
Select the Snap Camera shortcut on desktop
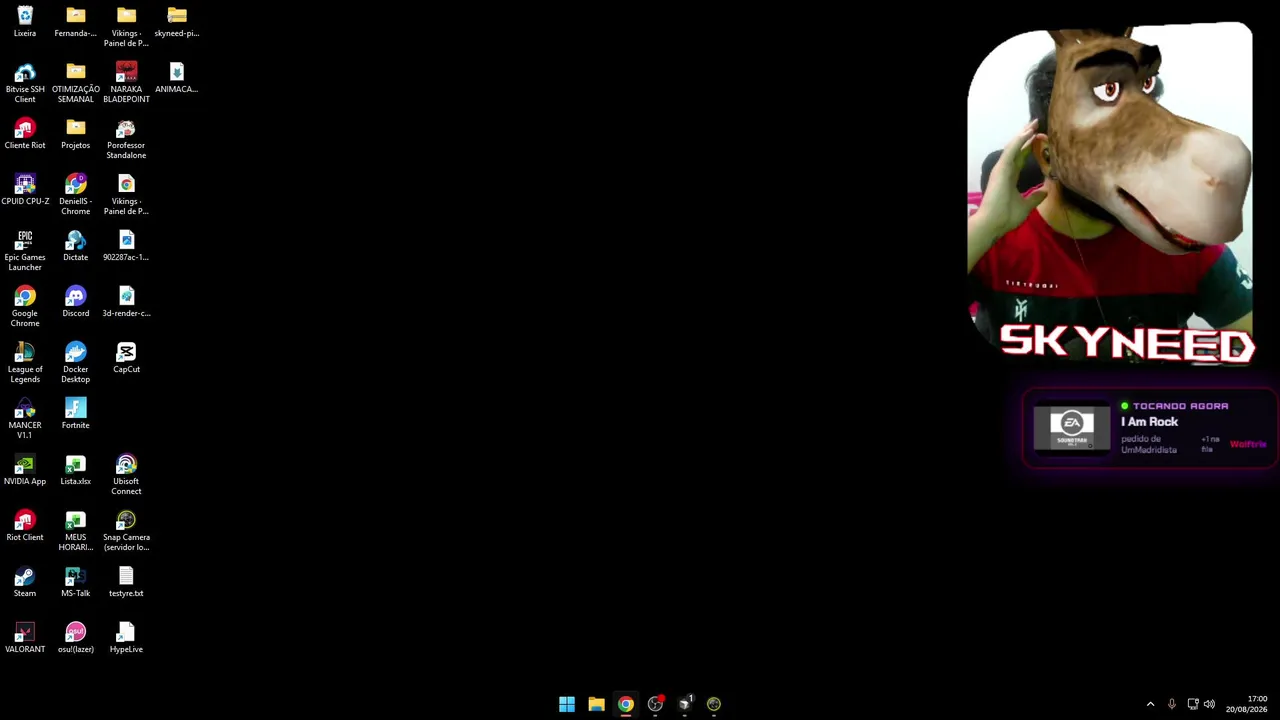click(x=126, y=531)
